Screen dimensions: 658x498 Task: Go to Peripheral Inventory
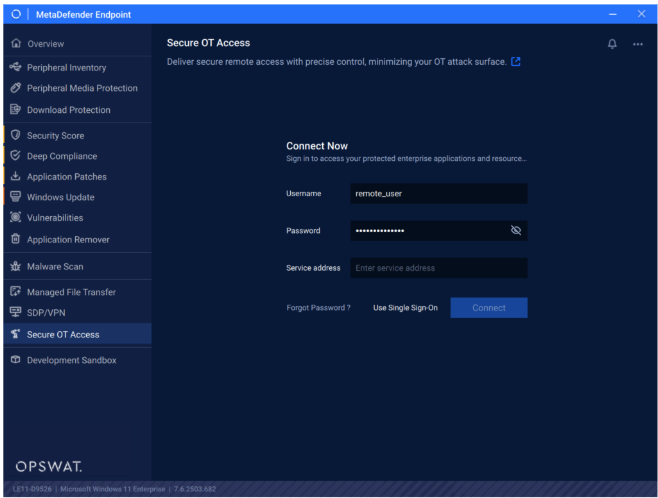pyautogui.click(x=78, y=68)
